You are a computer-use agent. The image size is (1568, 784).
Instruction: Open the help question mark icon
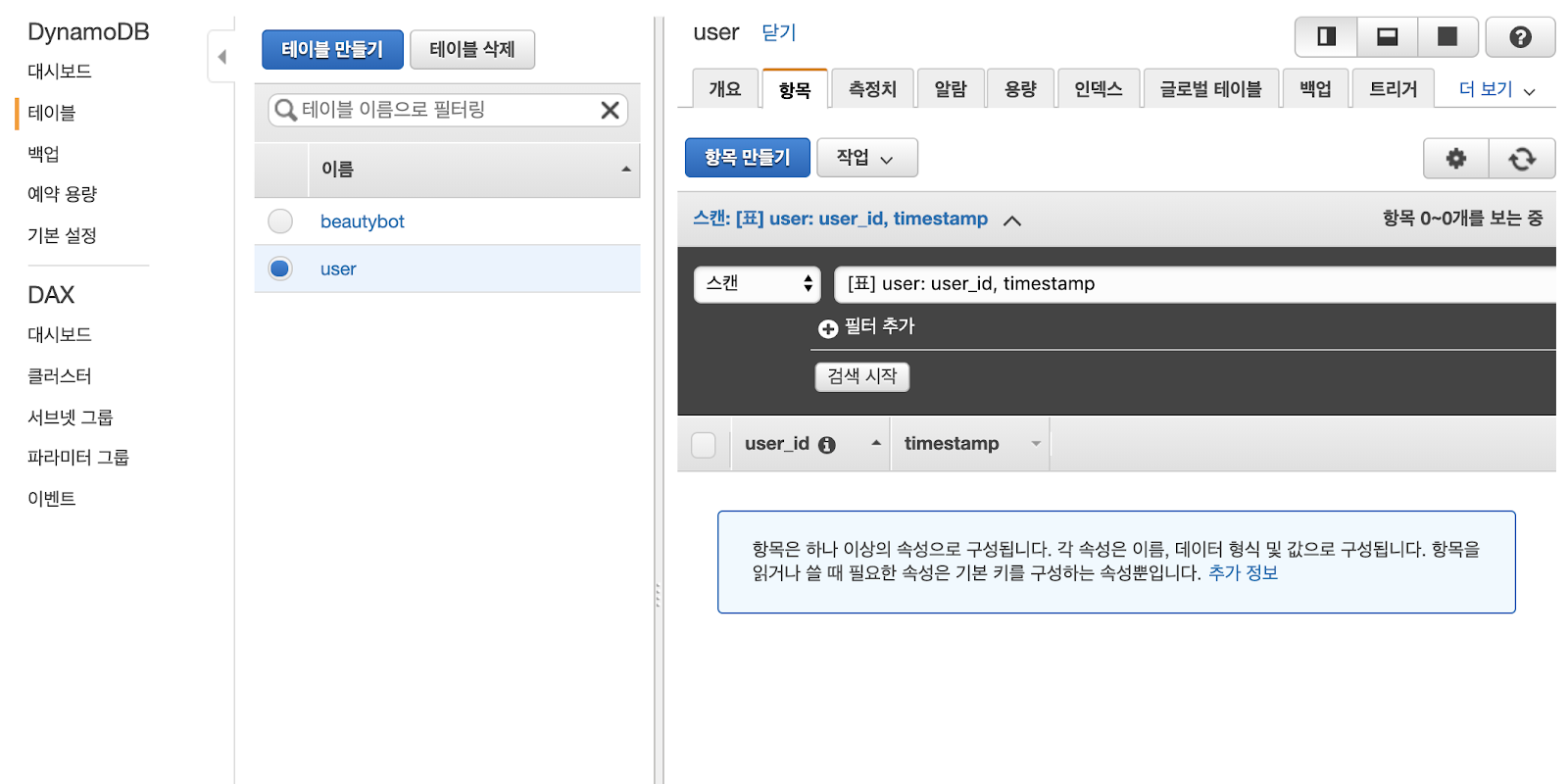point(1520,37)
